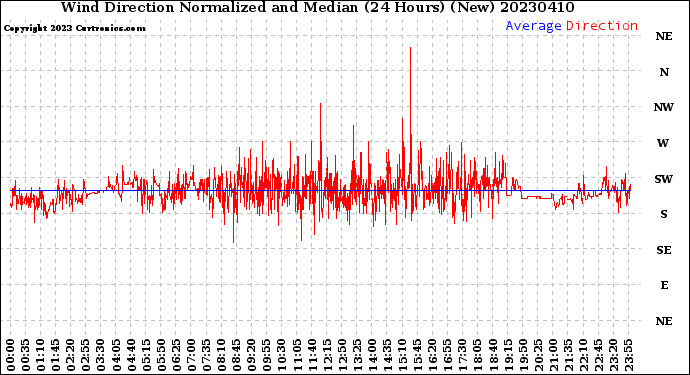Click the 21:00 time axis label
The image size is (690, 375).
point(554,355)
